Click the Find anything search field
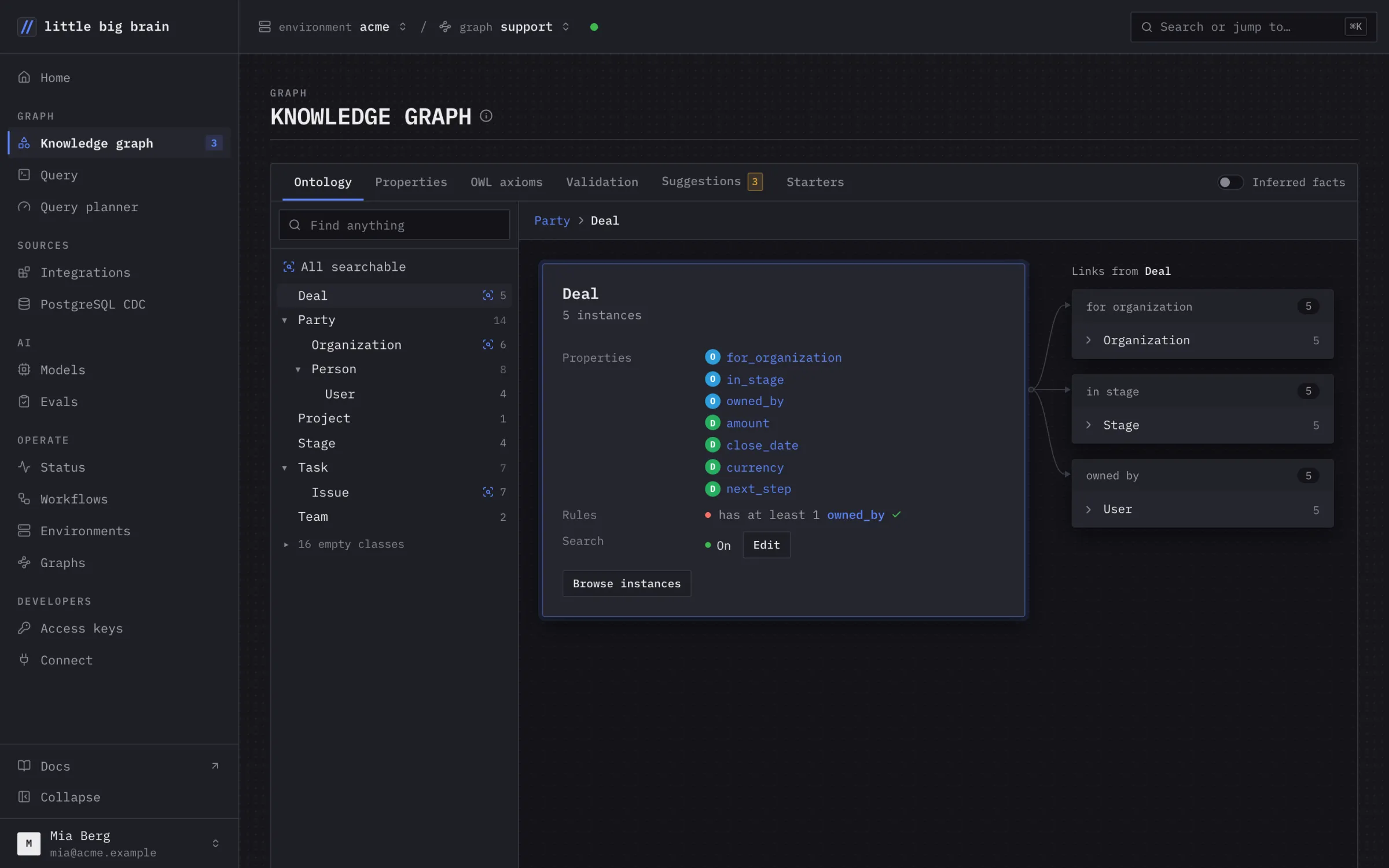 click(x=394, y=225)
